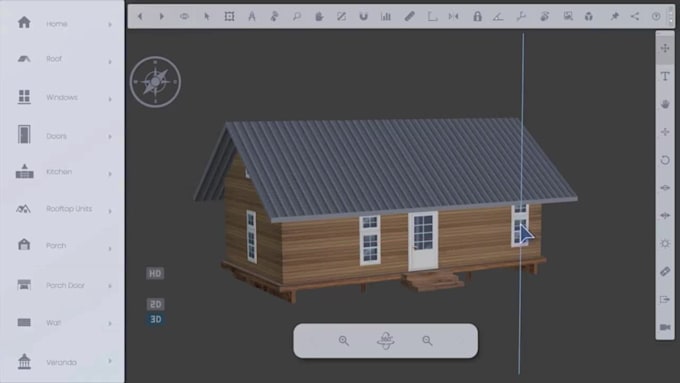The image size is (680, 383).
Task: Select the pointer cursor tool
Action: coord(207,16)
